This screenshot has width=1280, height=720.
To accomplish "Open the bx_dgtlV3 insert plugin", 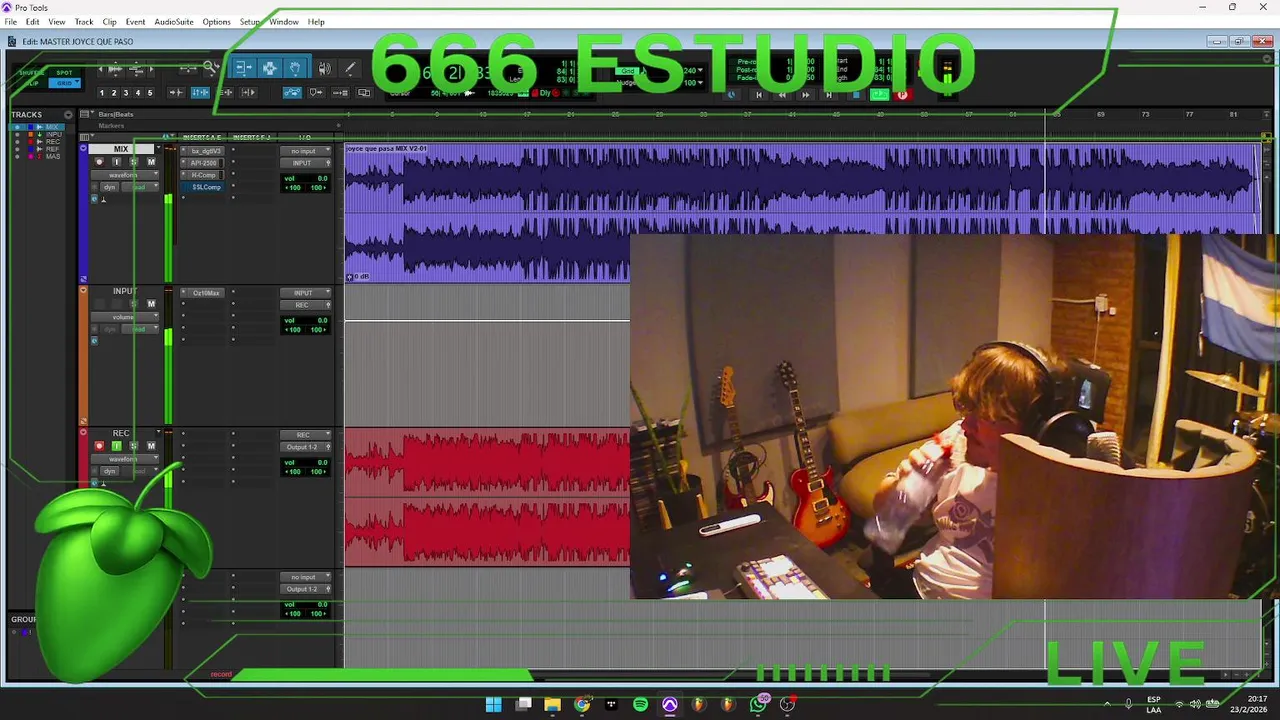I will point(203,151).
